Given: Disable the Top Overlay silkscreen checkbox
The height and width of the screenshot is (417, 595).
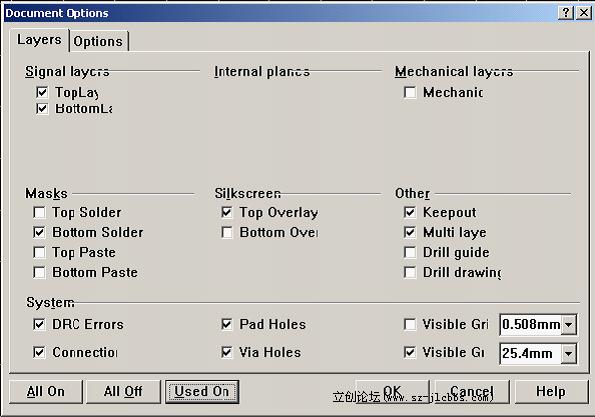Looking at the screenshot, I should (x=227, y=212).
